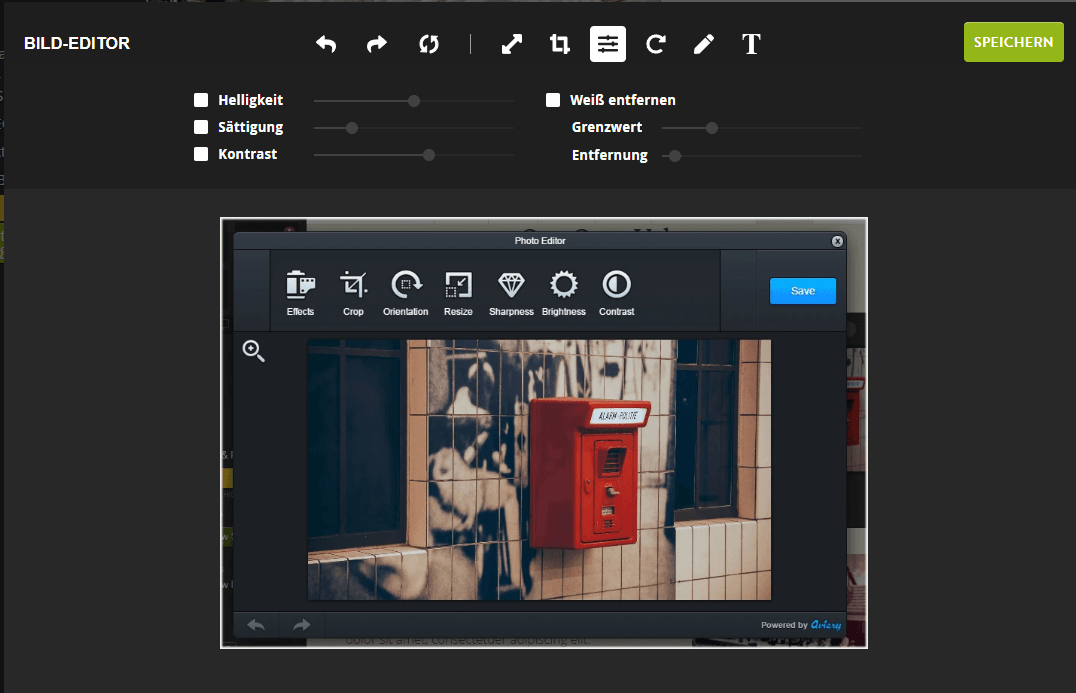1076x693 pixels.
Task: Redo the edit in the Bild-Editor toolbar
Action: click(x=377, y=45)
